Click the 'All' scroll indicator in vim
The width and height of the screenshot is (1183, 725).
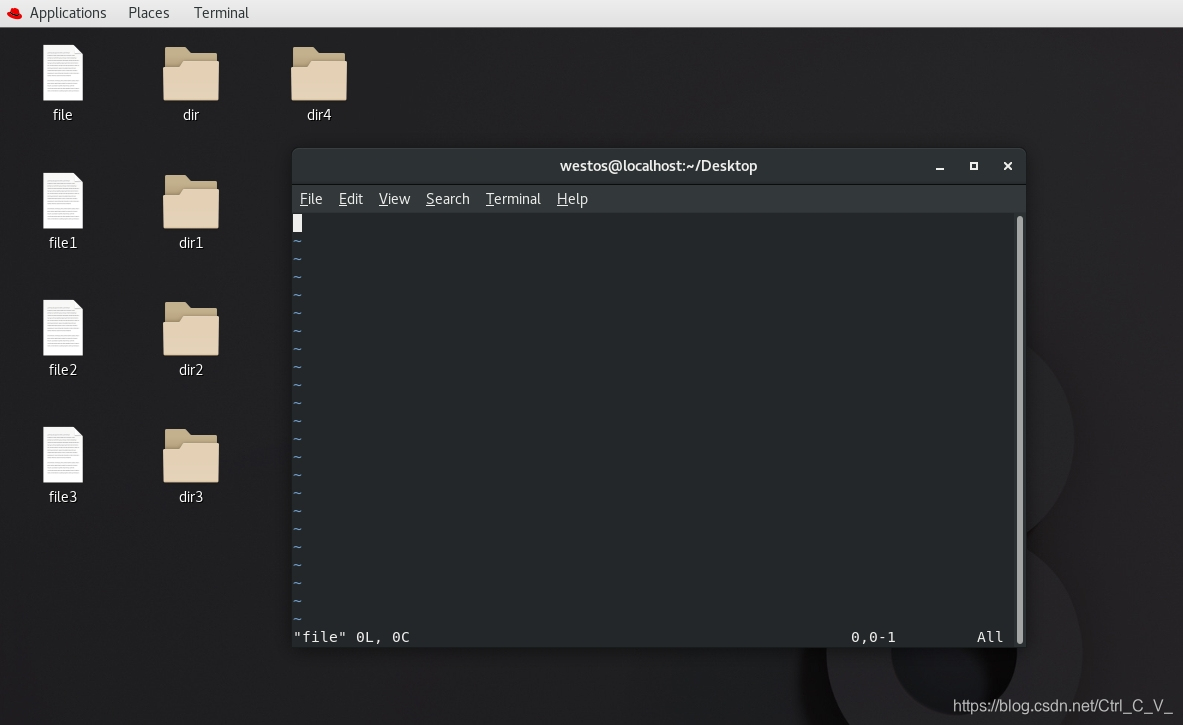[990, 637]
